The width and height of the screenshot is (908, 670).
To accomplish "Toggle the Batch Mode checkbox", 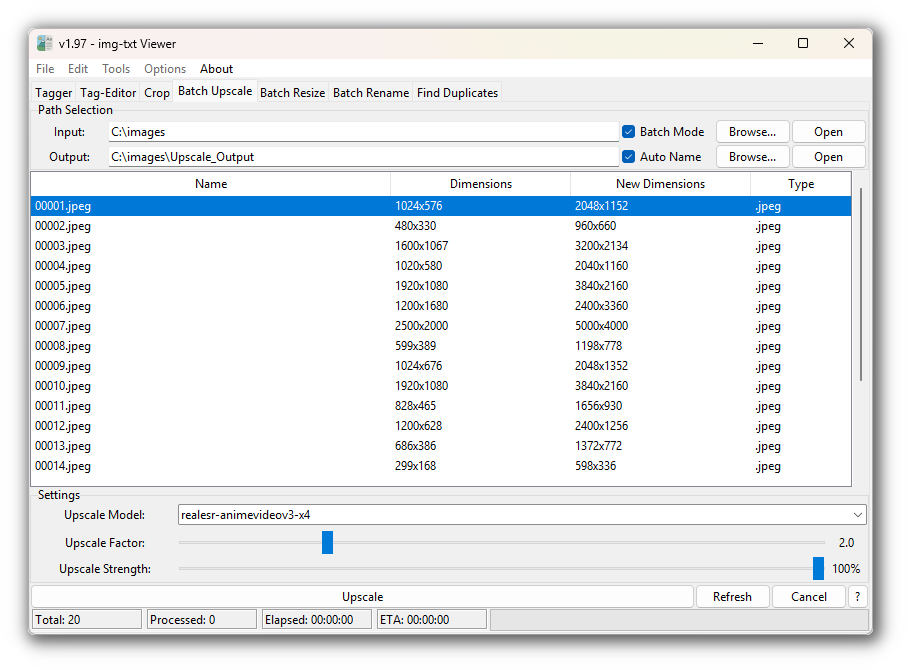I will (x=628, y=131).
